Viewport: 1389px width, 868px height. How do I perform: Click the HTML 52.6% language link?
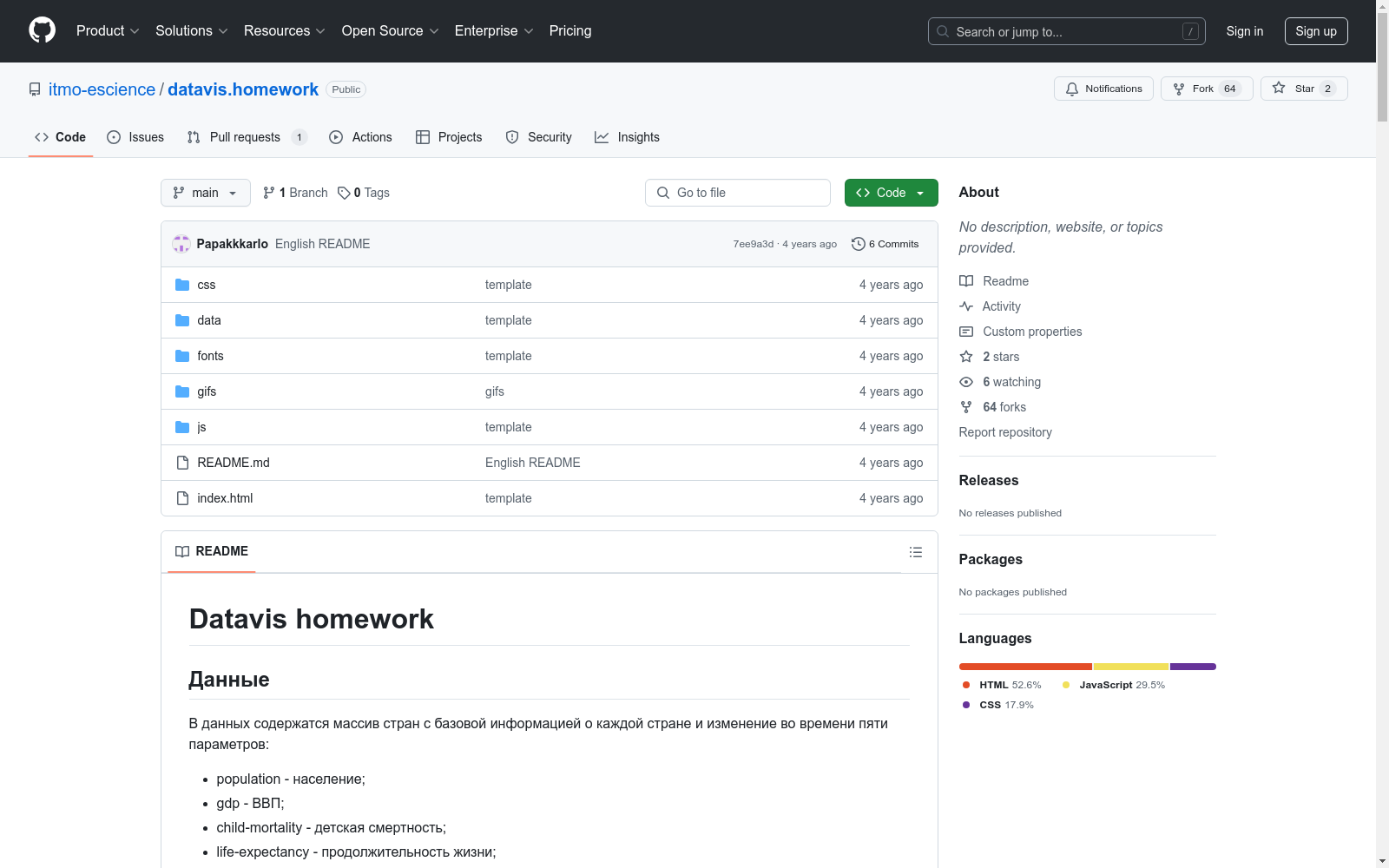1002,685
